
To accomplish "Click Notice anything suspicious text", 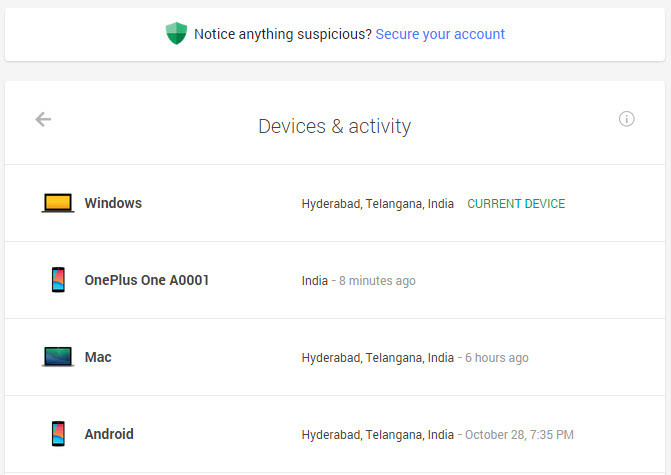I will click(x=283, y=34).
